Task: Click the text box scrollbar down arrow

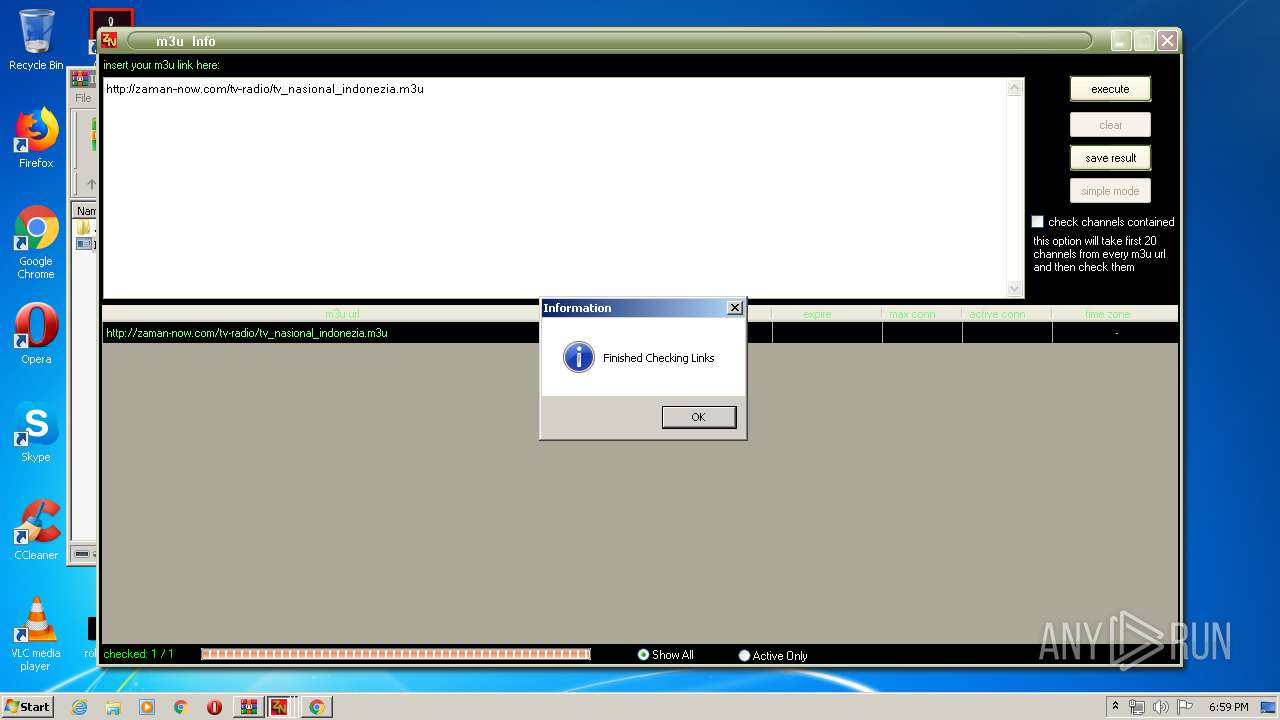Action: (1015, 289)
